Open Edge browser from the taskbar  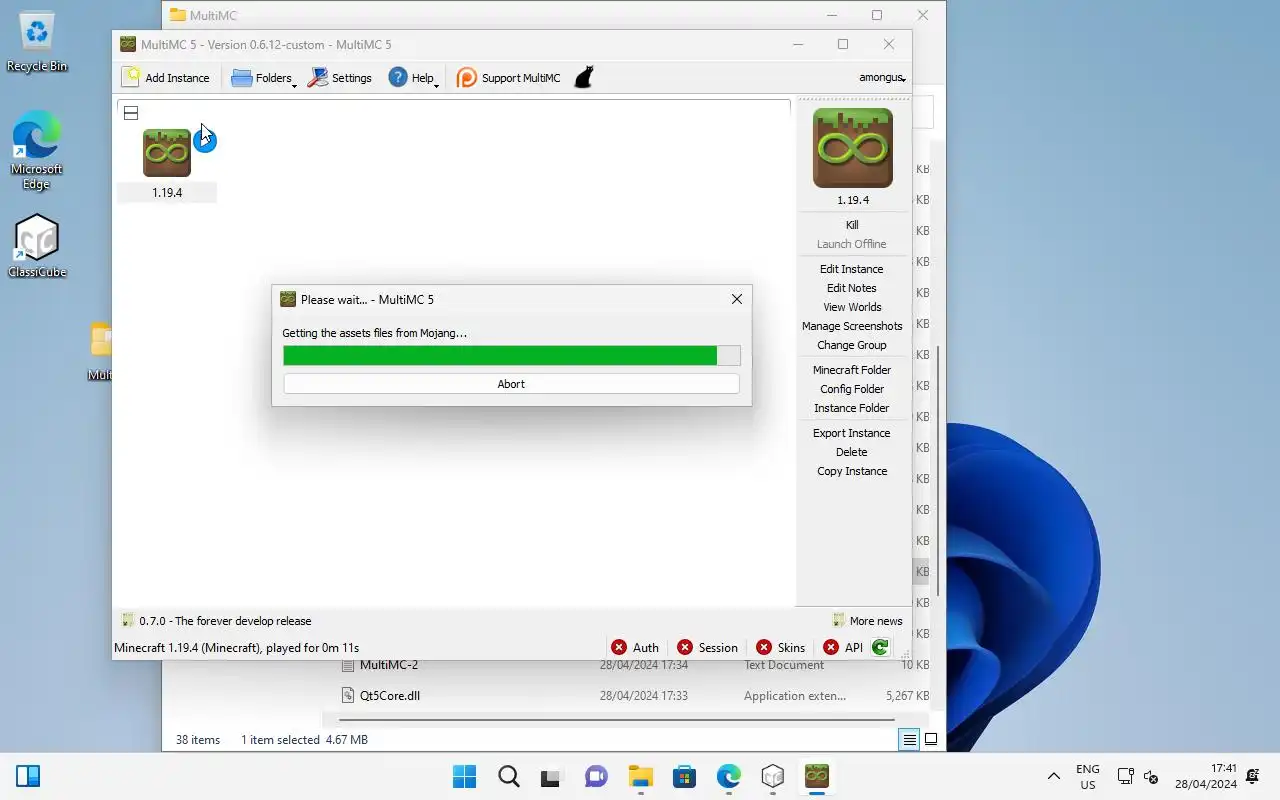[728, 776]
